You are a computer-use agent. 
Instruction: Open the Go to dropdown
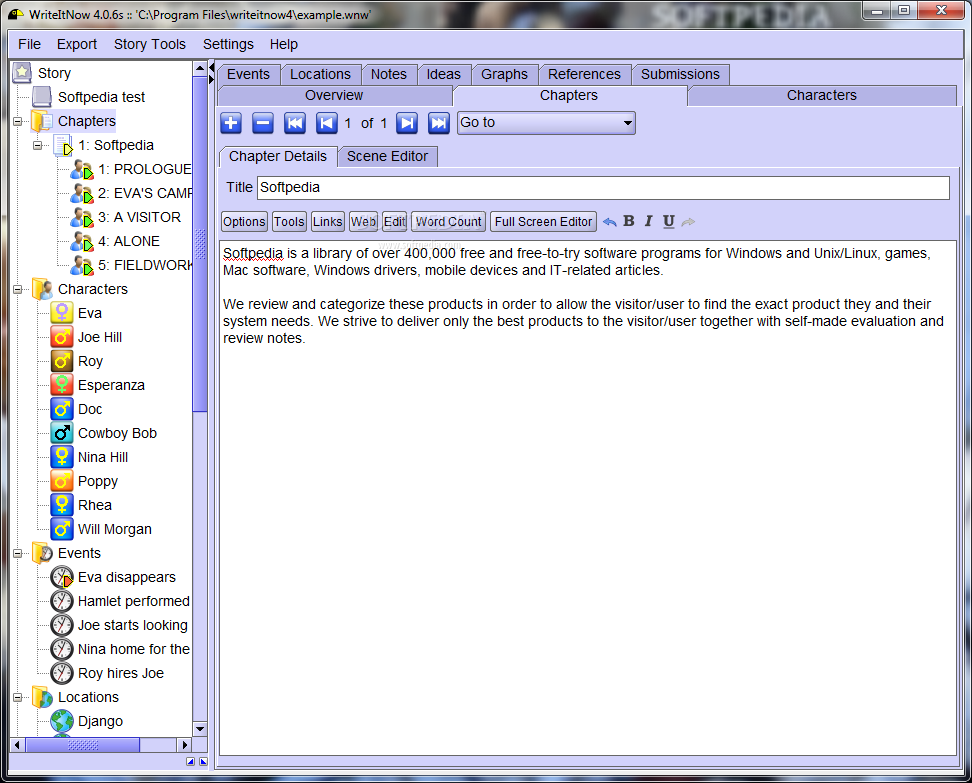pos(546,123)
